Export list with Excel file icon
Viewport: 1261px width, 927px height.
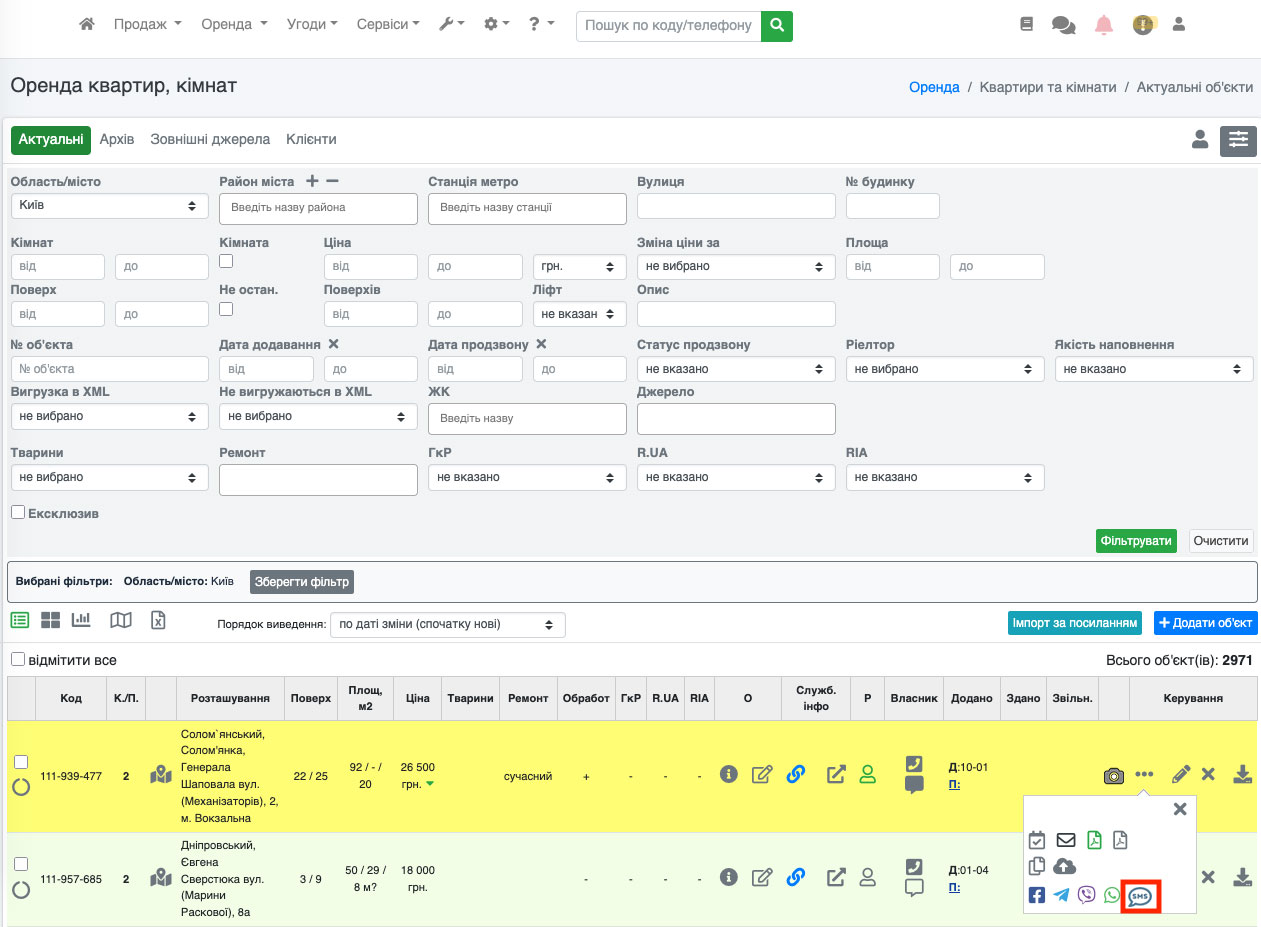click(158, 620)
